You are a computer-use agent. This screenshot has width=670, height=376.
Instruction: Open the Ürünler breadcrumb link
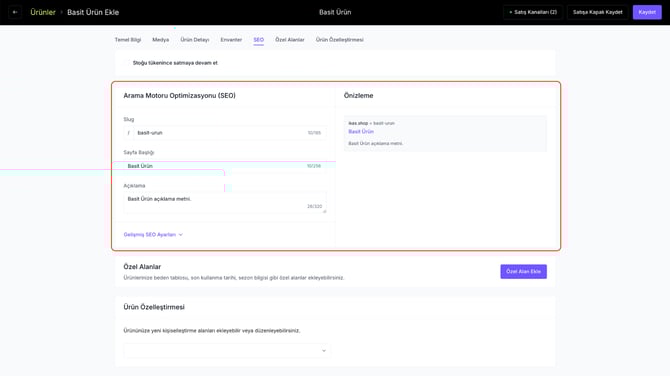[43, 12]
